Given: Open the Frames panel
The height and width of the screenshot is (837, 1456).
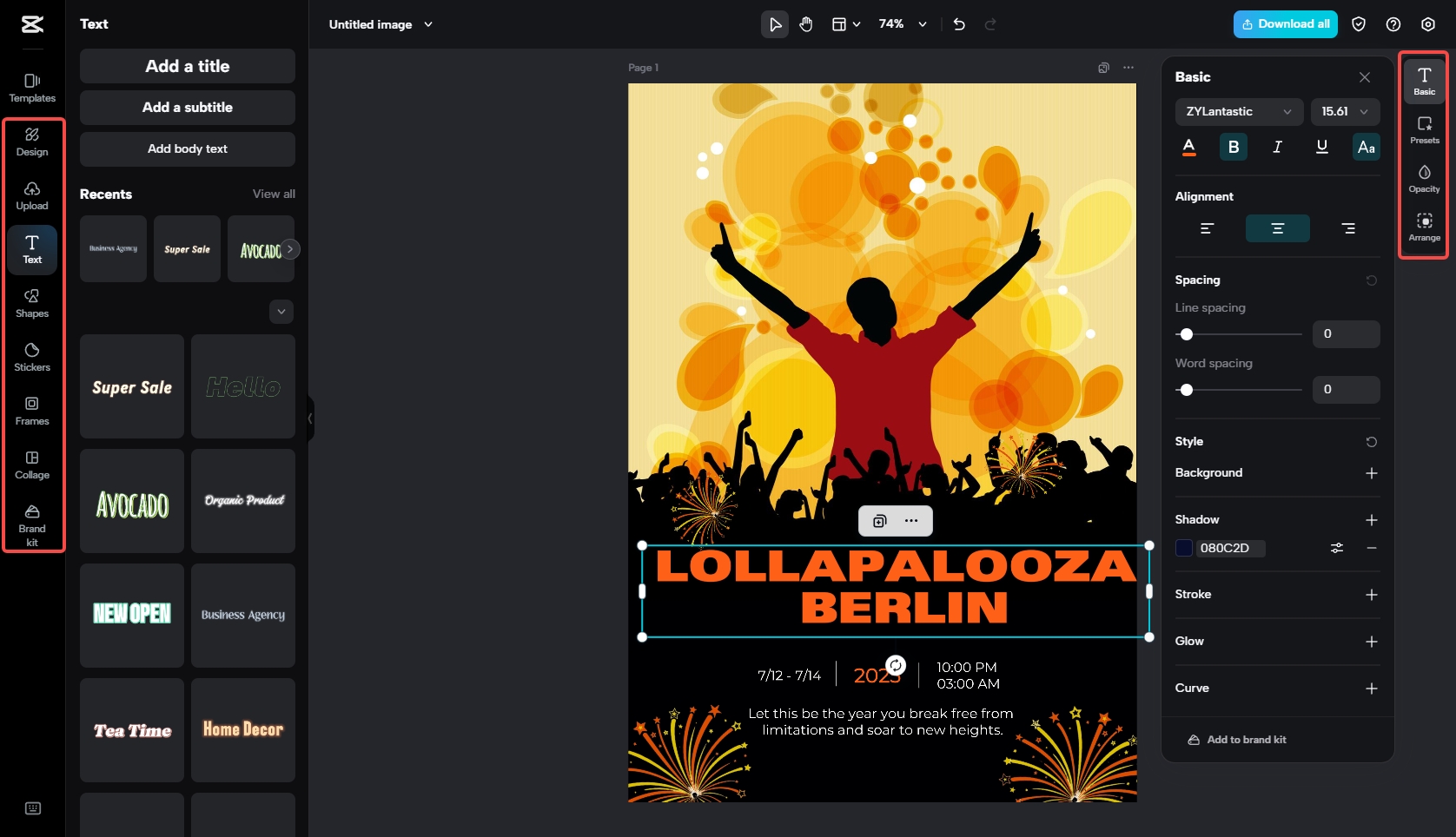Looking at the screenshot, I should (x=32, y=411).
